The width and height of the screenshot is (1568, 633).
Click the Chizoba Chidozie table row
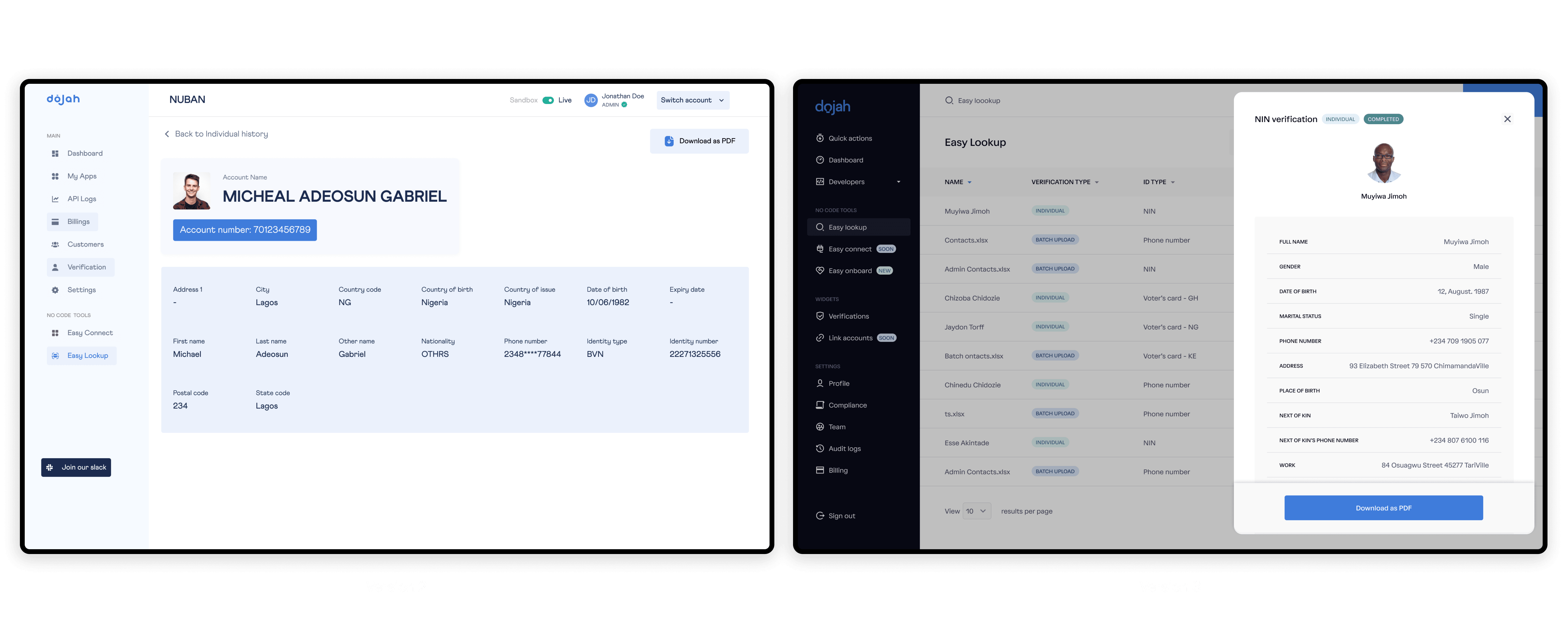(1076, 298)
